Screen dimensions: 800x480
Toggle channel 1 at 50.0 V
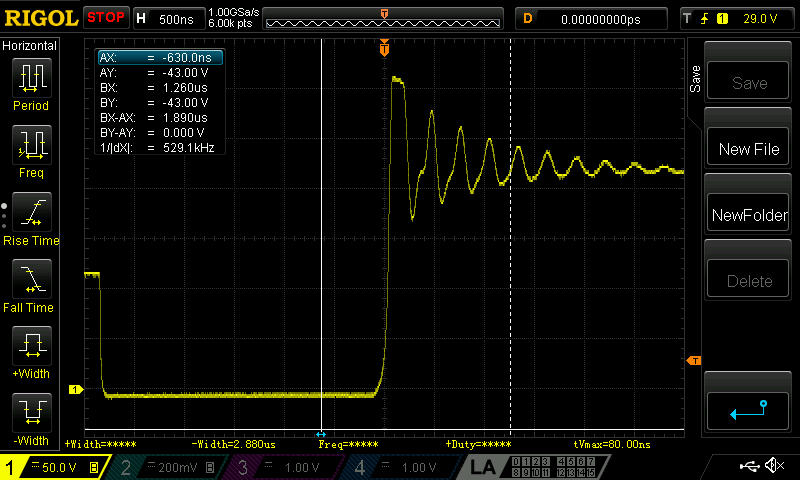coord(54,467)
